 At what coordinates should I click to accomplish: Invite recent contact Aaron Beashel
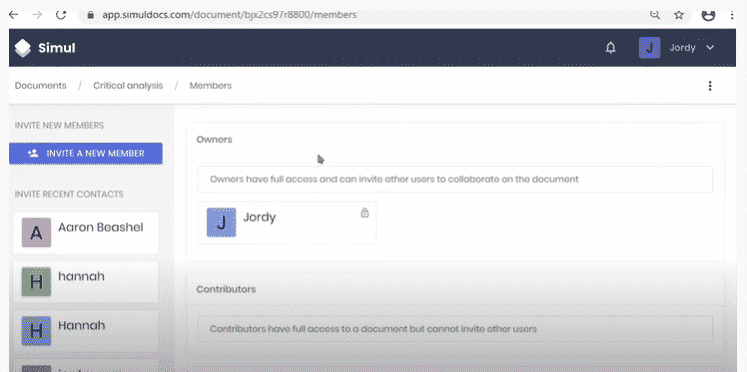coord(86,232)
